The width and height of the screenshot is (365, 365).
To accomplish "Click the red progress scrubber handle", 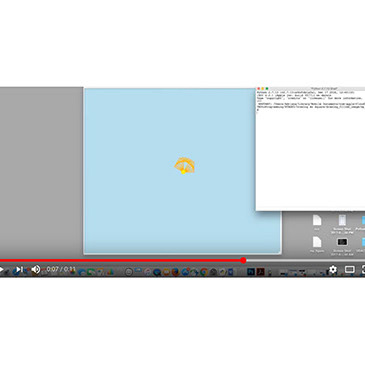I will point(243,260).
